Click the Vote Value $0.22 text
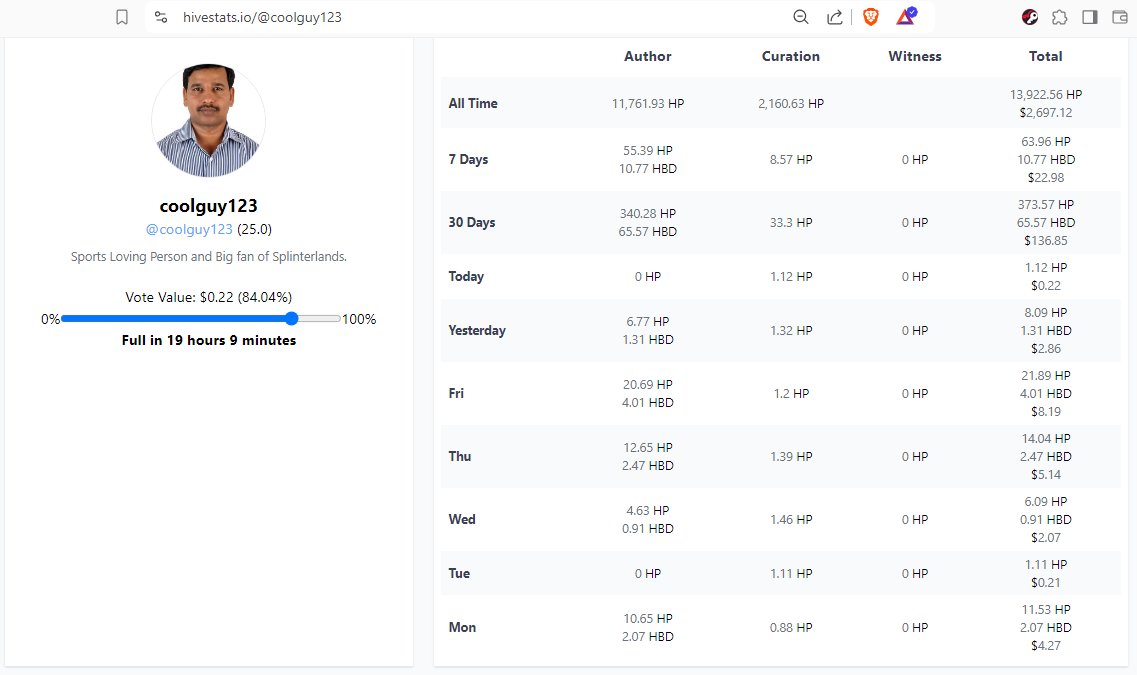Viewport: 1137px width, 675px height. coord(209,297)
